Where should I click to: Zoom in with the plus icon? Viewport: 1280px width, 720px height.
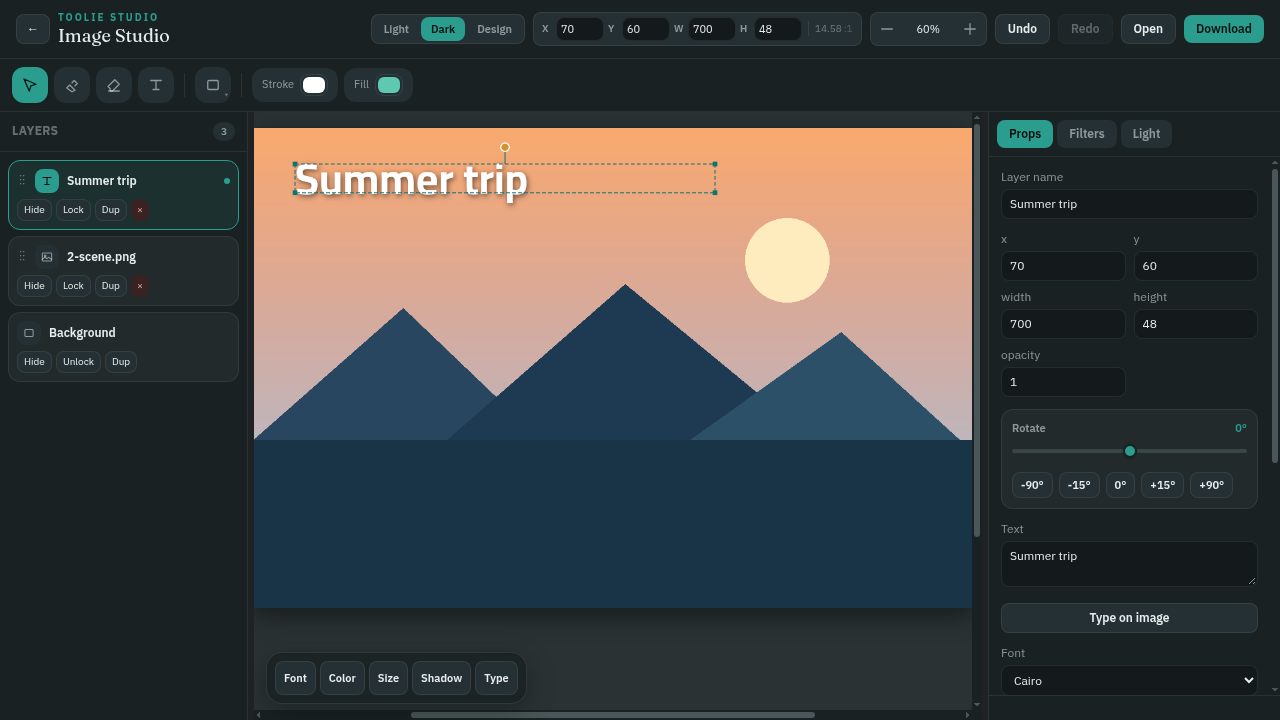[x=970, y=29]
